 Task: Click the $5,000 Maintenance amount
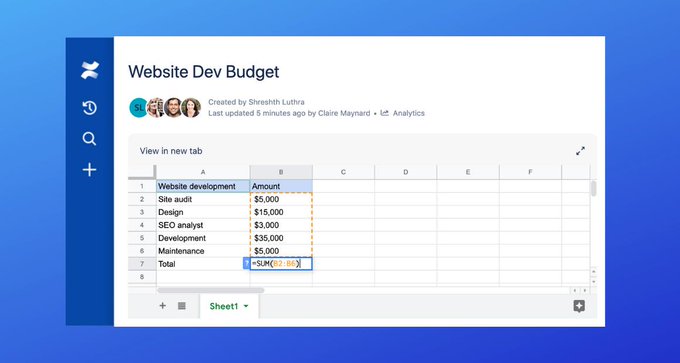281,251
